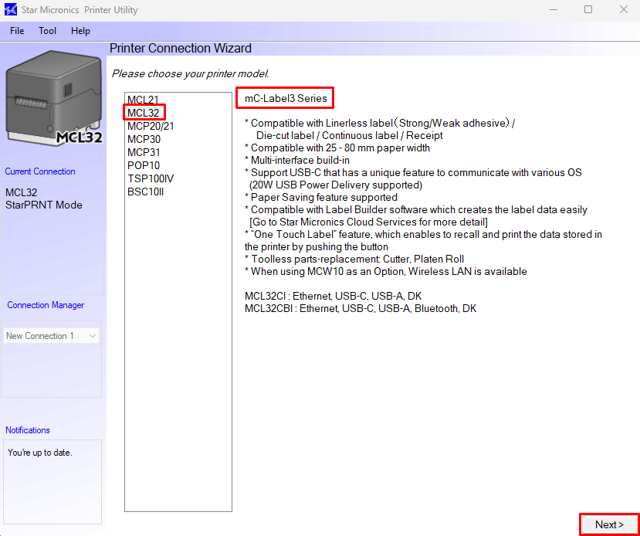640x536 pixels.
Task: Click the Connection Manager heading
Action: click(46, 305)
